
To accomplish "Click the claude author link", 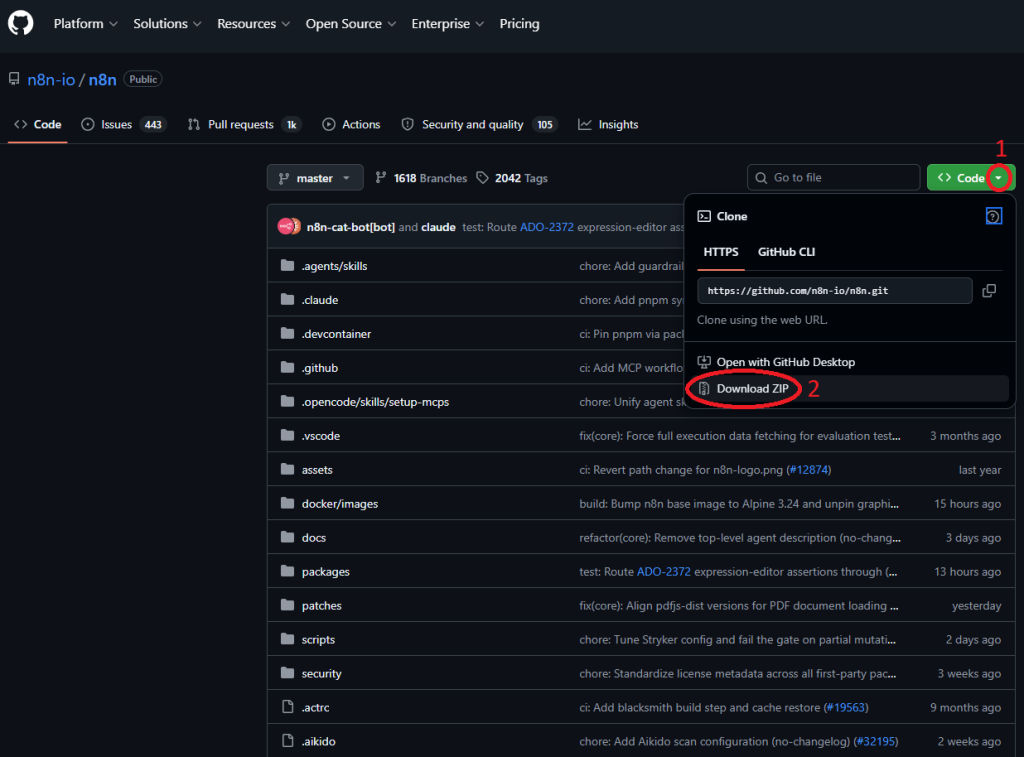I will tap(438, 227).
